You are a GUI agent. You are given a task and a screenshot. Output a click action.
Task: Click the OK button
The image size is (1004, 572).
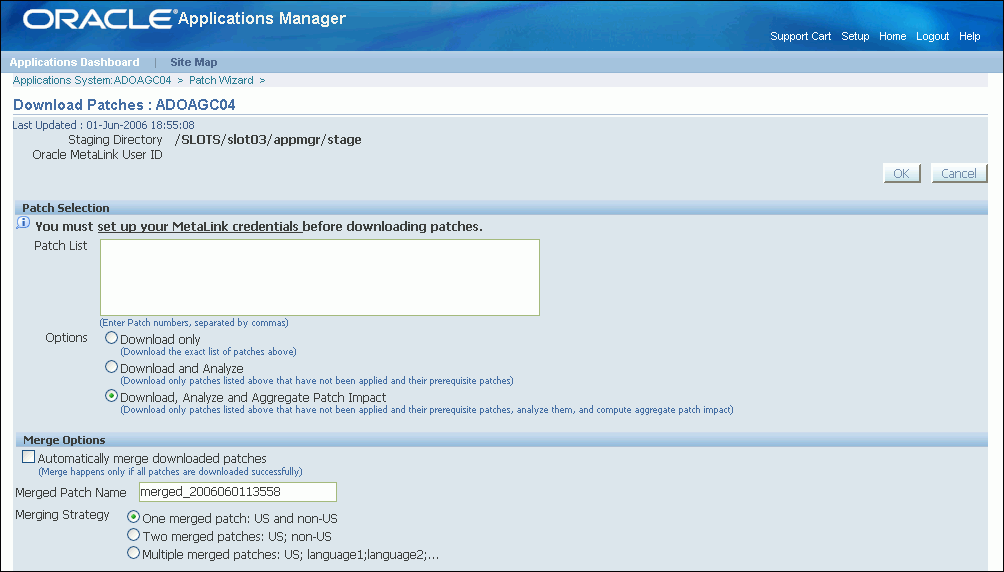pyautogui.click(x=902, y=173)
